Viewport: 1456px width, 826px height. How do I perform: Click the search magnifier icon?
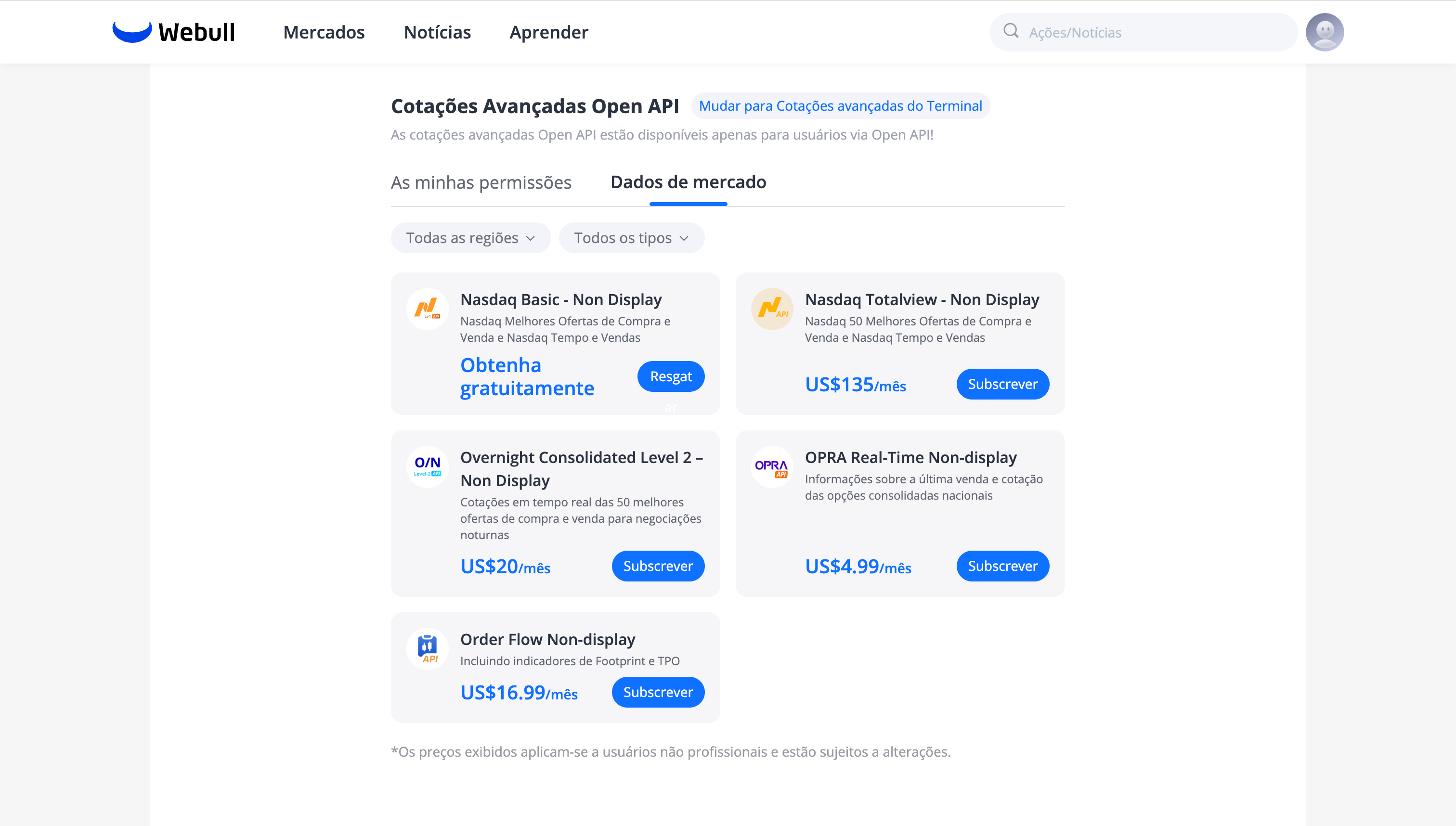click(x=1011, y=31)
